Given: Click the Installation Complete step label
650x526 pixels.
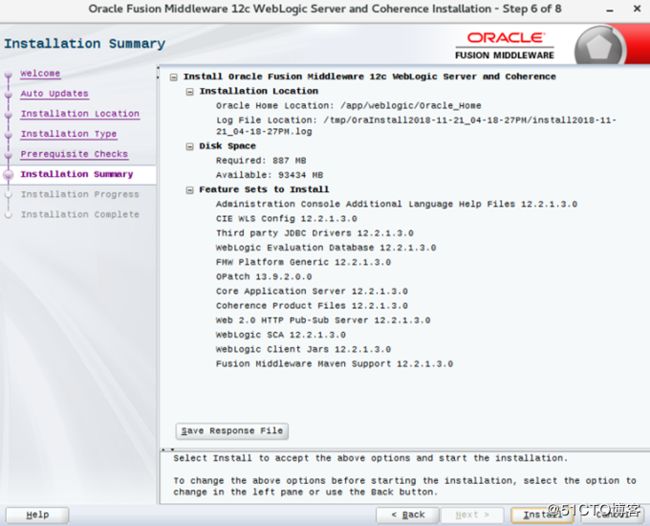Looking at the screenshot, I should [x=80, y=215].
